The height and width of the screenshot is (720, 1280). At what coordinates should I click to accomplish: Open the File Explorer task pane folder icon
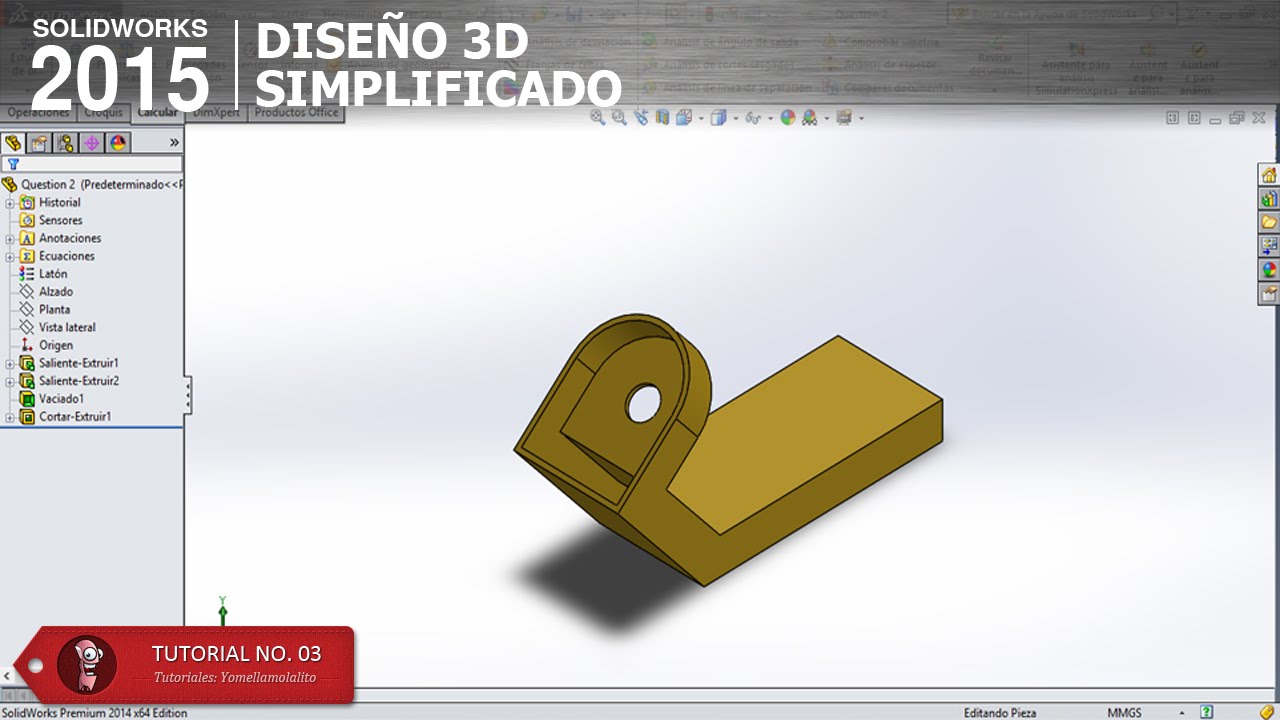pyautogui.click(x=1269, y=222)
